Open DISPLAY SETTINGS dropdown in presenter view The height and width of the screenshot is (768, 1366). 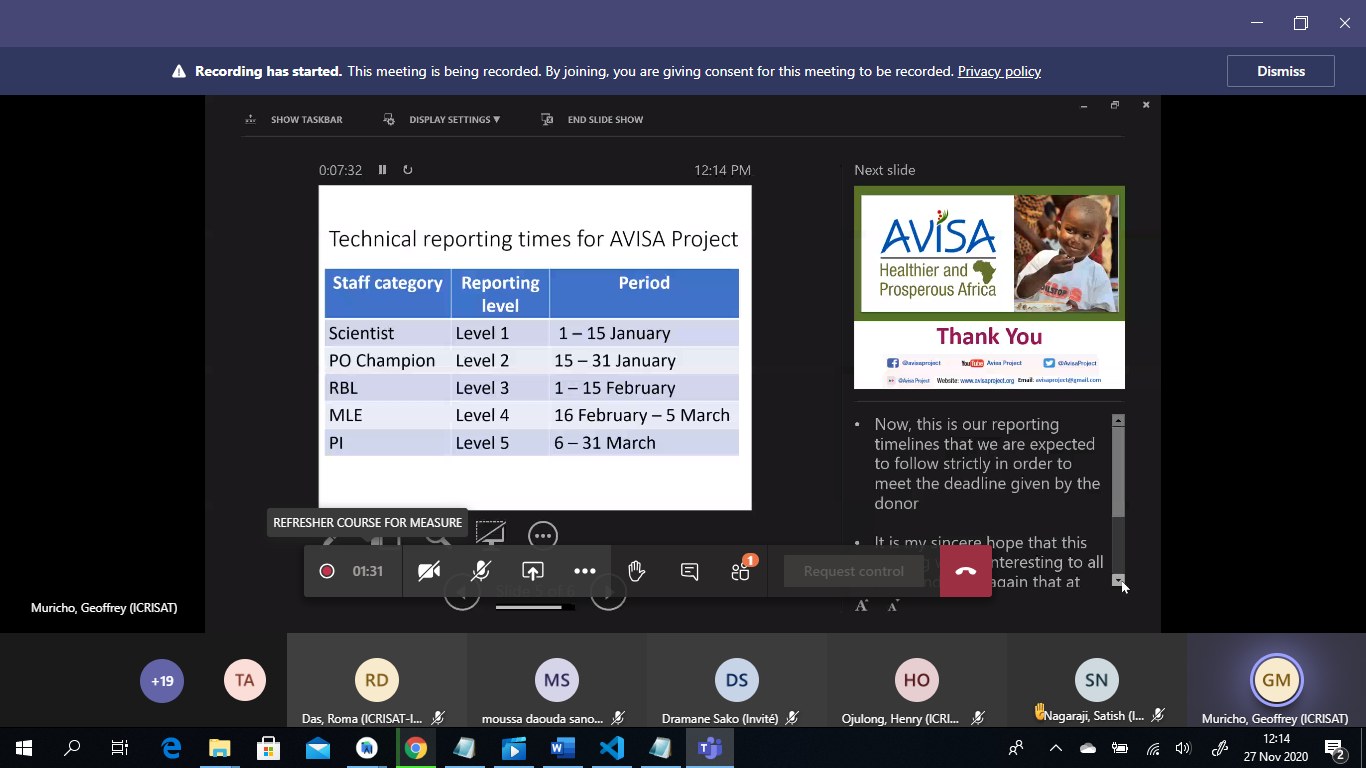click(x=441, y=119)
